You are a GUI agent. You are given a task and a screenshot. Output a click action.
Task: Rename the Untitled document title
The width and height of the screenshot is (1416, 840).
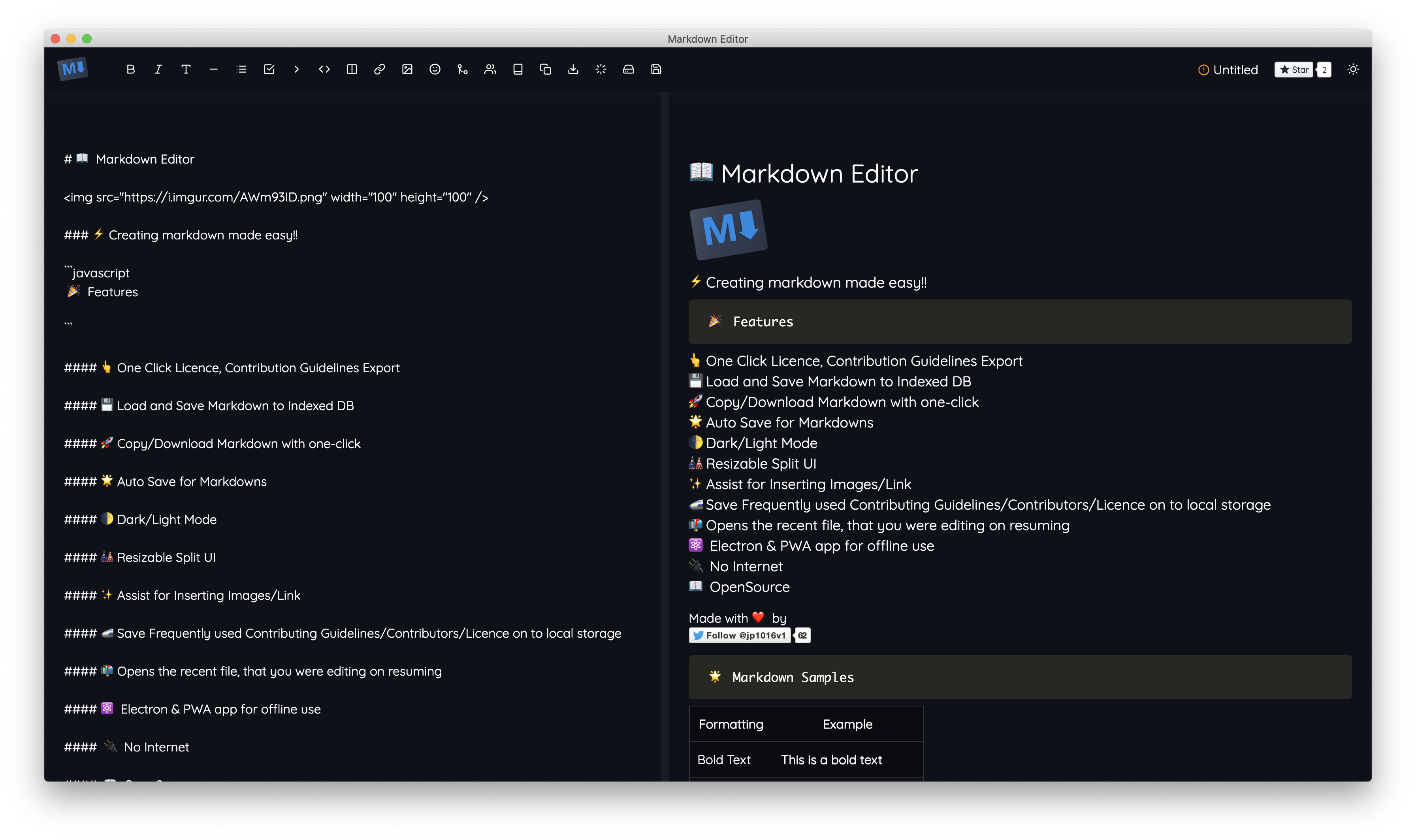pos(1235,70)
